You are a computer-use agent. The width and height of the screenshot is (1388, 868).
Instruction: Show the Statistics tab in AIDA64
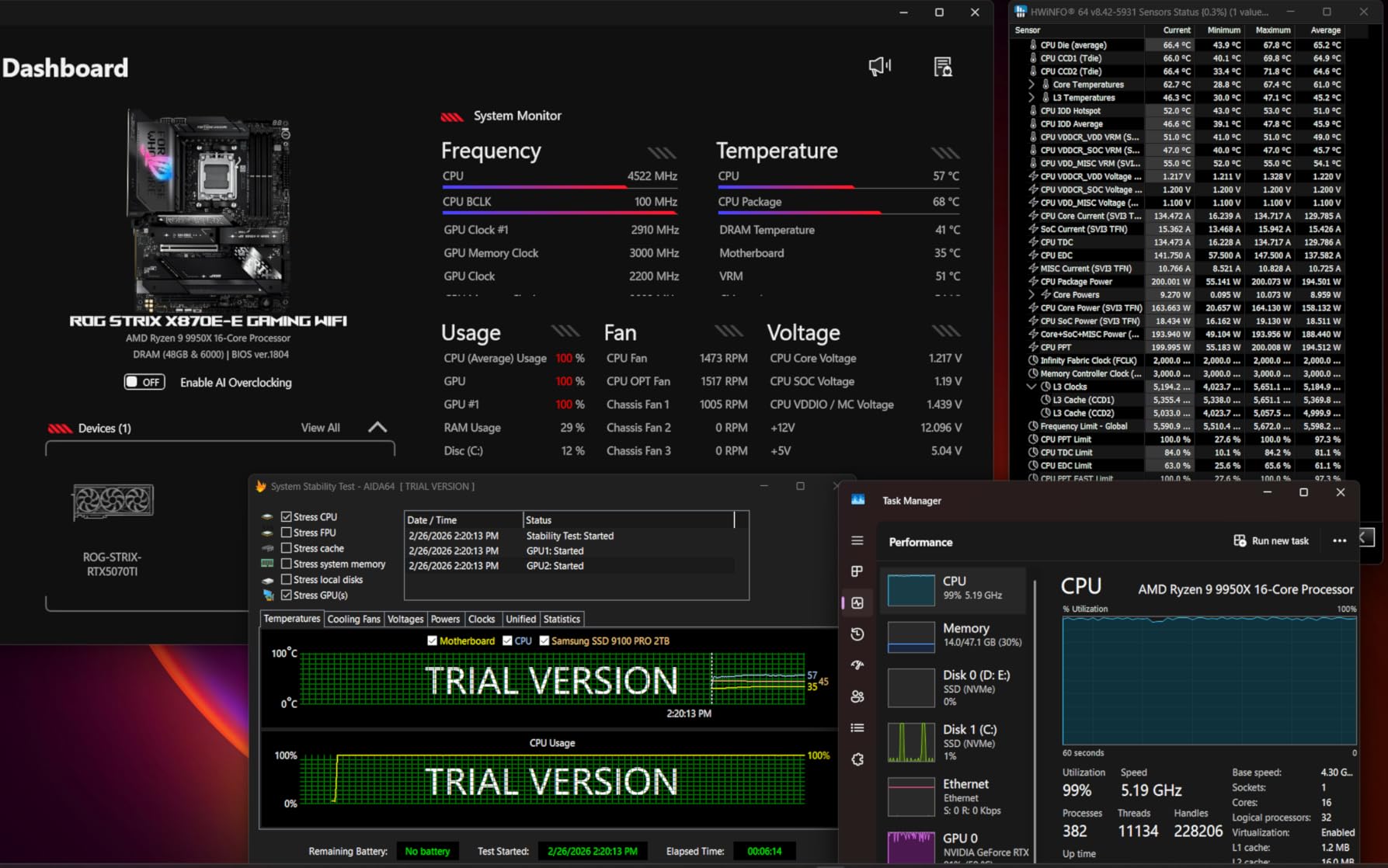[x=562, y=619]
